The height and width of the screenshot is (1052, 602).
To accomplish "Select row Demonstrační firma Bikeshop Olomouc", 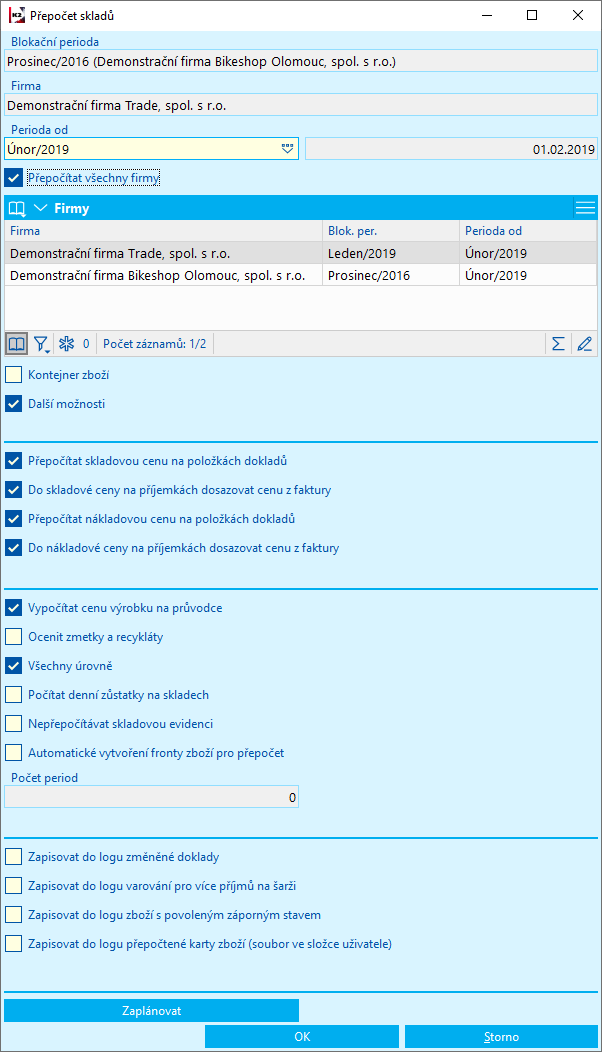I will click(x=301, y=275).
